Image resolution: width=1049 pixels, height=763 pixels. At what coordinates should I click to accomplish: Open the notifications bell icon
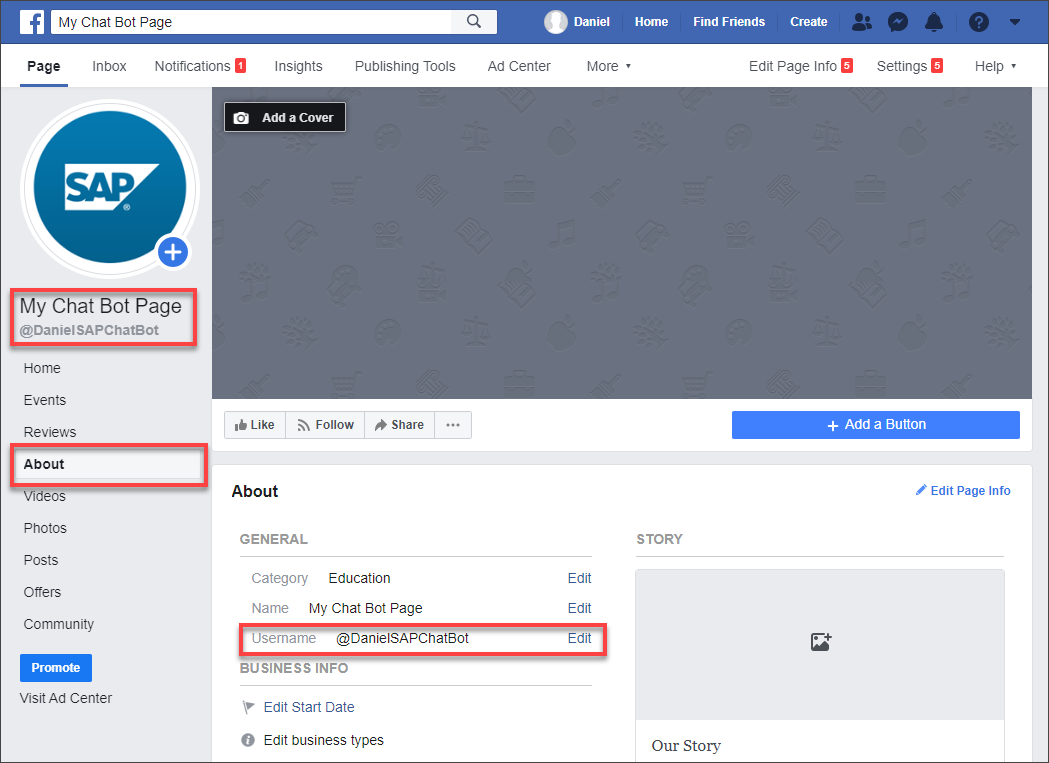[934, 22]
